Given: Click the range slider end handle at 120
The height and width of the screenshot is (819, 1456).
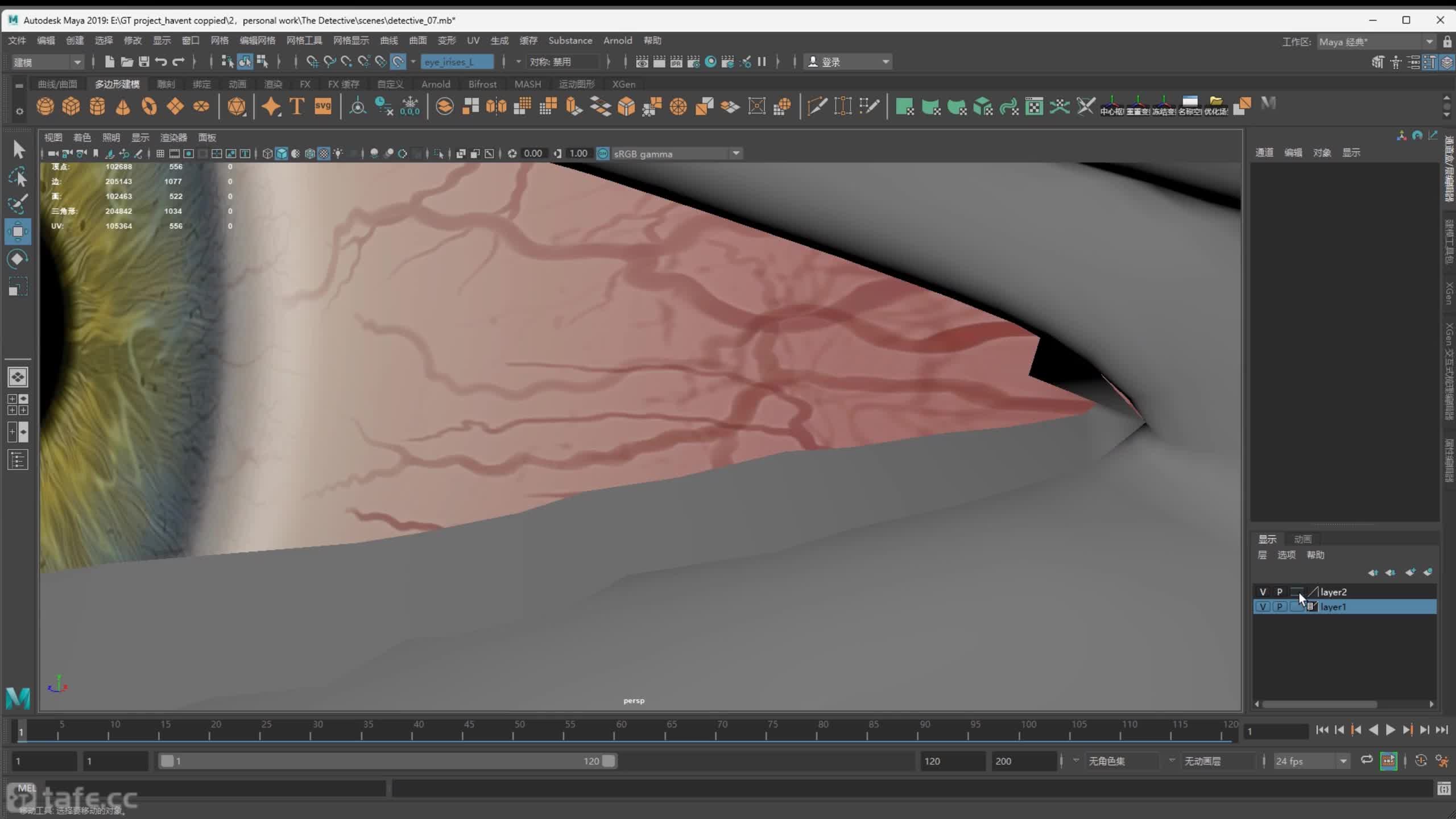Looking at the screenshot, I should tap(608, 761).
